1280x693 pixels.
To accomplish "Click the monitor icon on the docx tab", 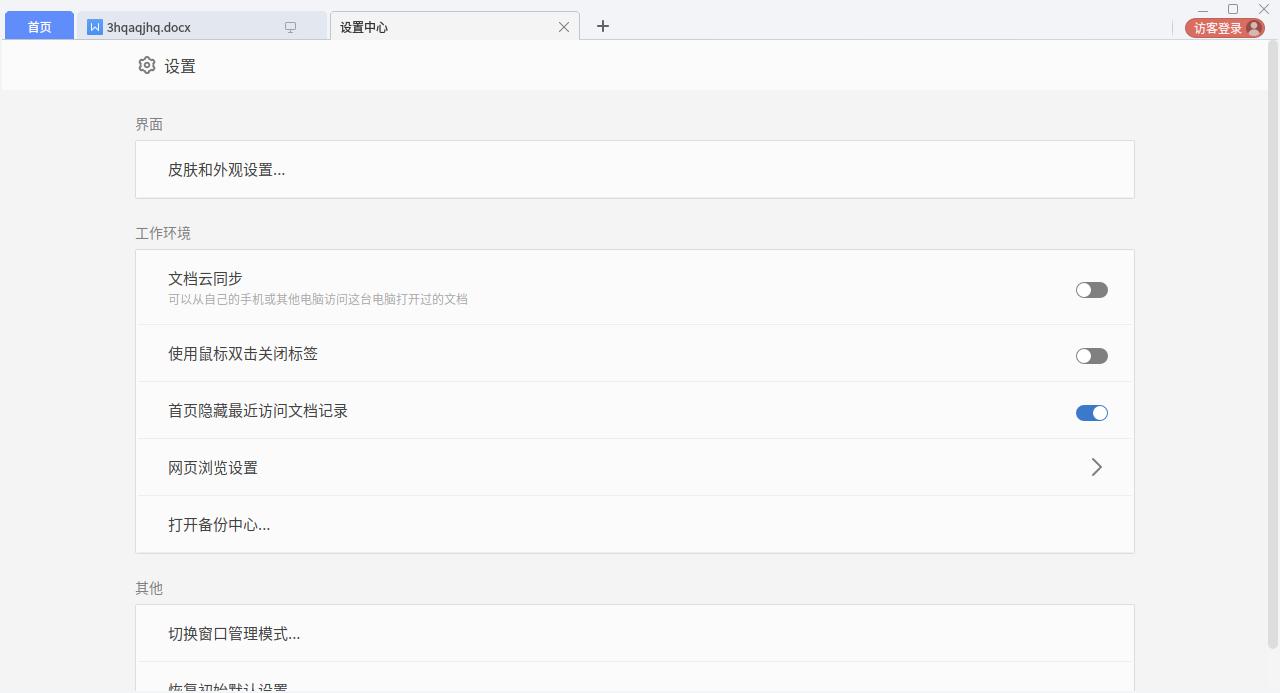I will pyautogui.click(x=290, y=28).
